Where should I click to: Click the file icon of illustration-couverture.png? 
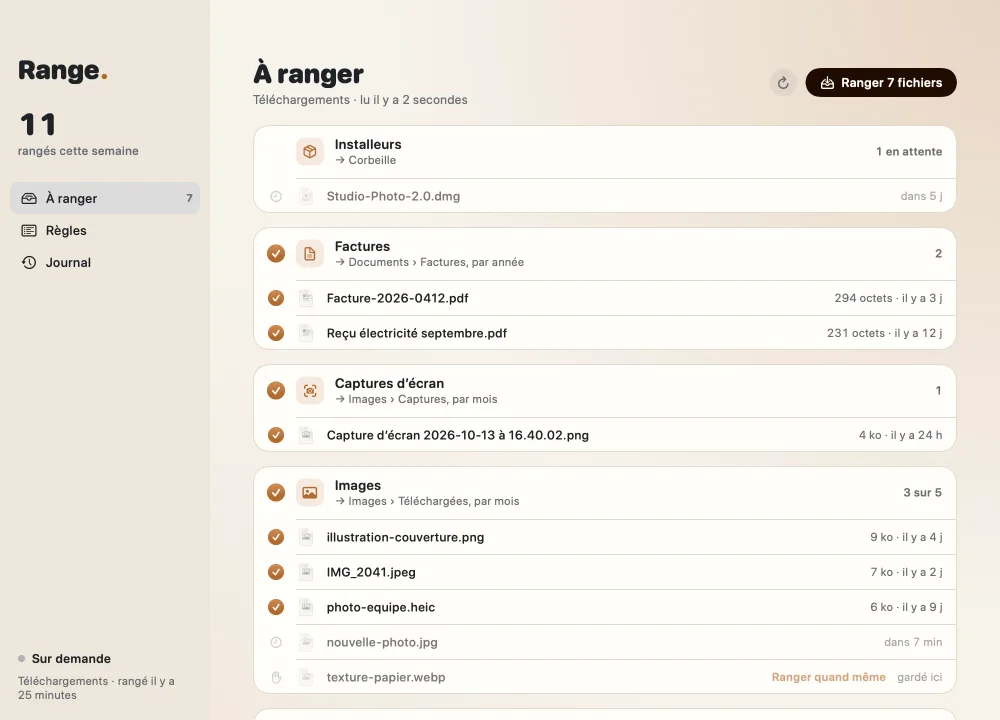click(307, 537)
